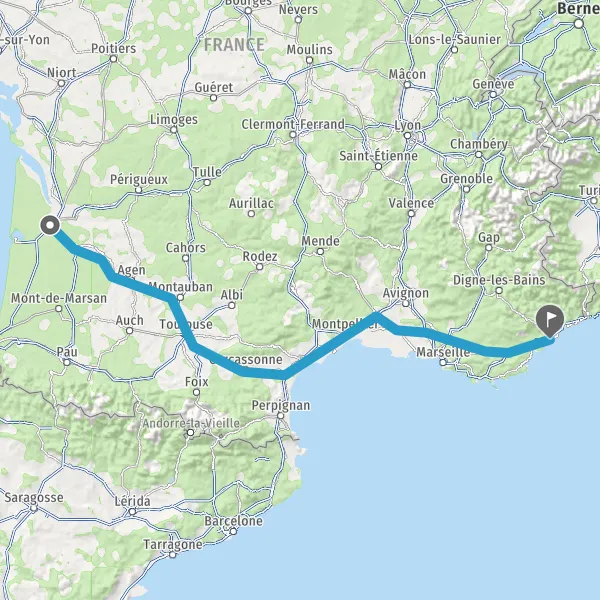Image resolution: width=600 pixels, height=600 pixels.
Task: Click the Barcelone city marker
Action: [233, 531]
